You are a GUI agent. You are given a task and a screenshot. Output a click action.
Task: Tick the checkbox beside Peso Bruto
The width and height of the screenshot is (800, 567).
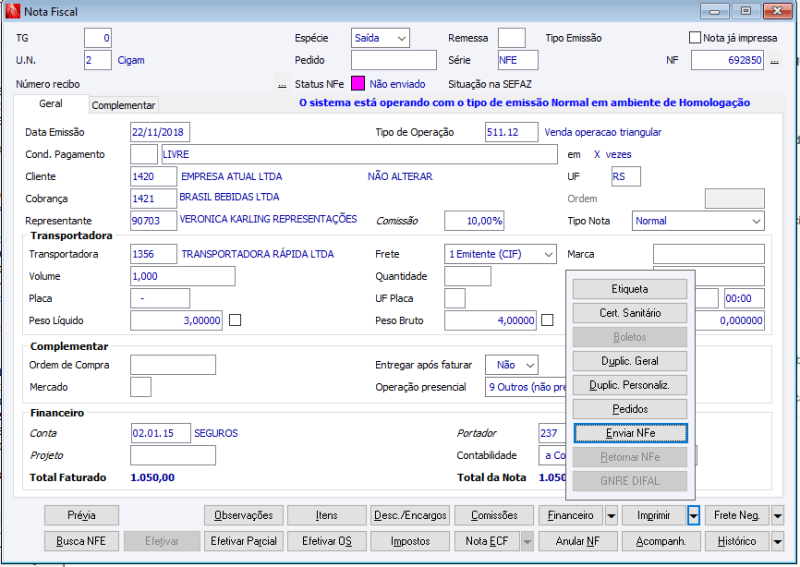click(x=547, y=320)
